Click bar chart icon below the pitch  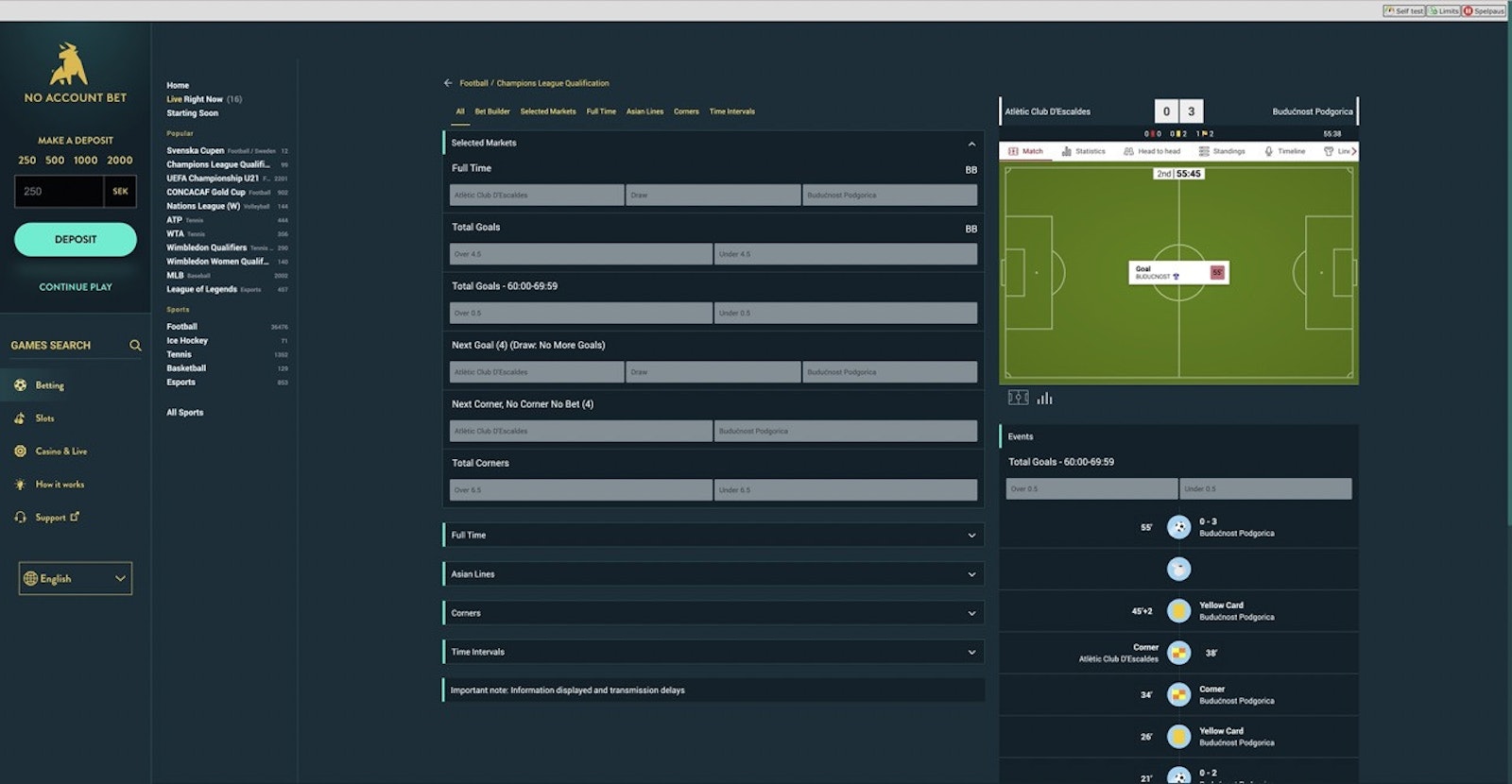[x=1044, y=399]
